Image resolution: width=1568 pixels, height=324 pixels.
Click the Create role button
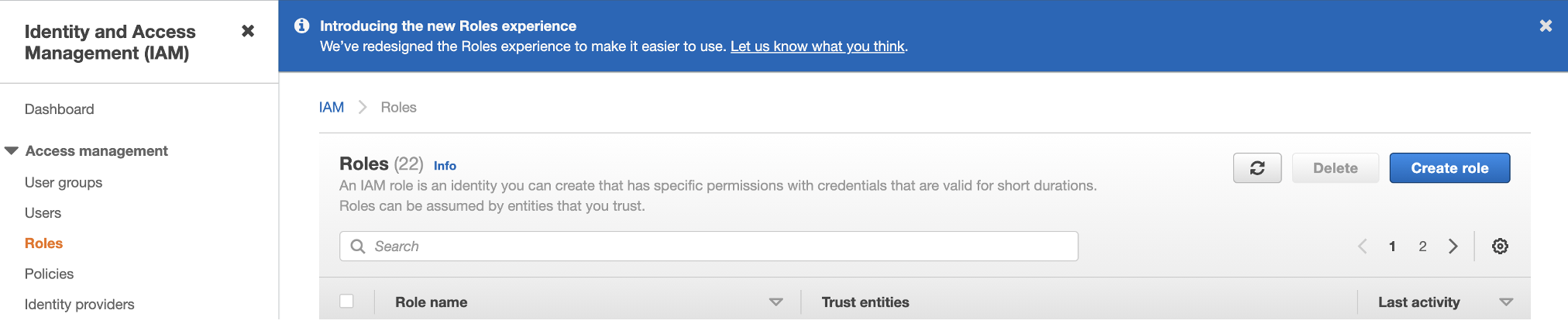[x=1449, y=168]
